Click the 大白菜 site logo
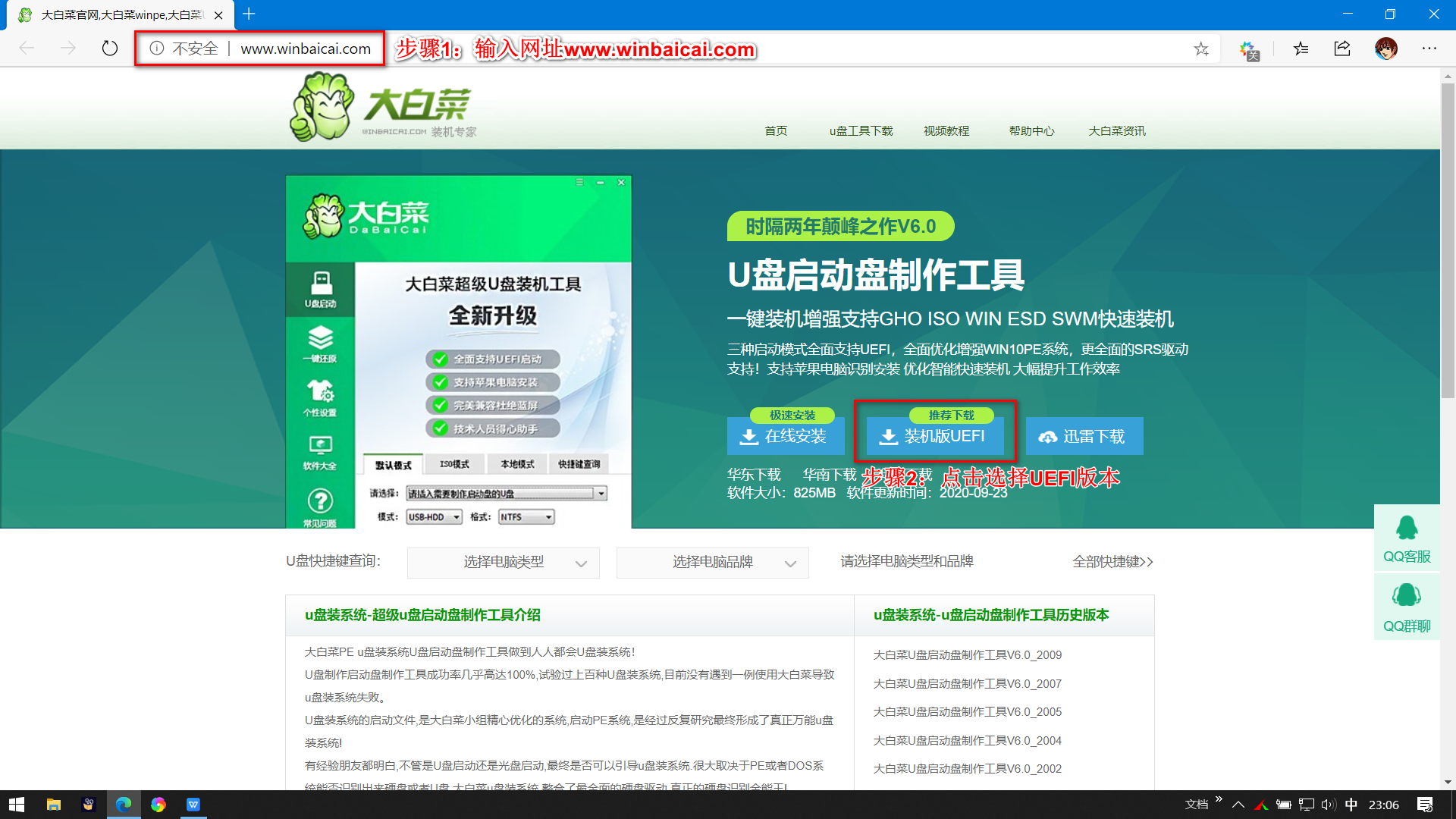 click(382, 106)
